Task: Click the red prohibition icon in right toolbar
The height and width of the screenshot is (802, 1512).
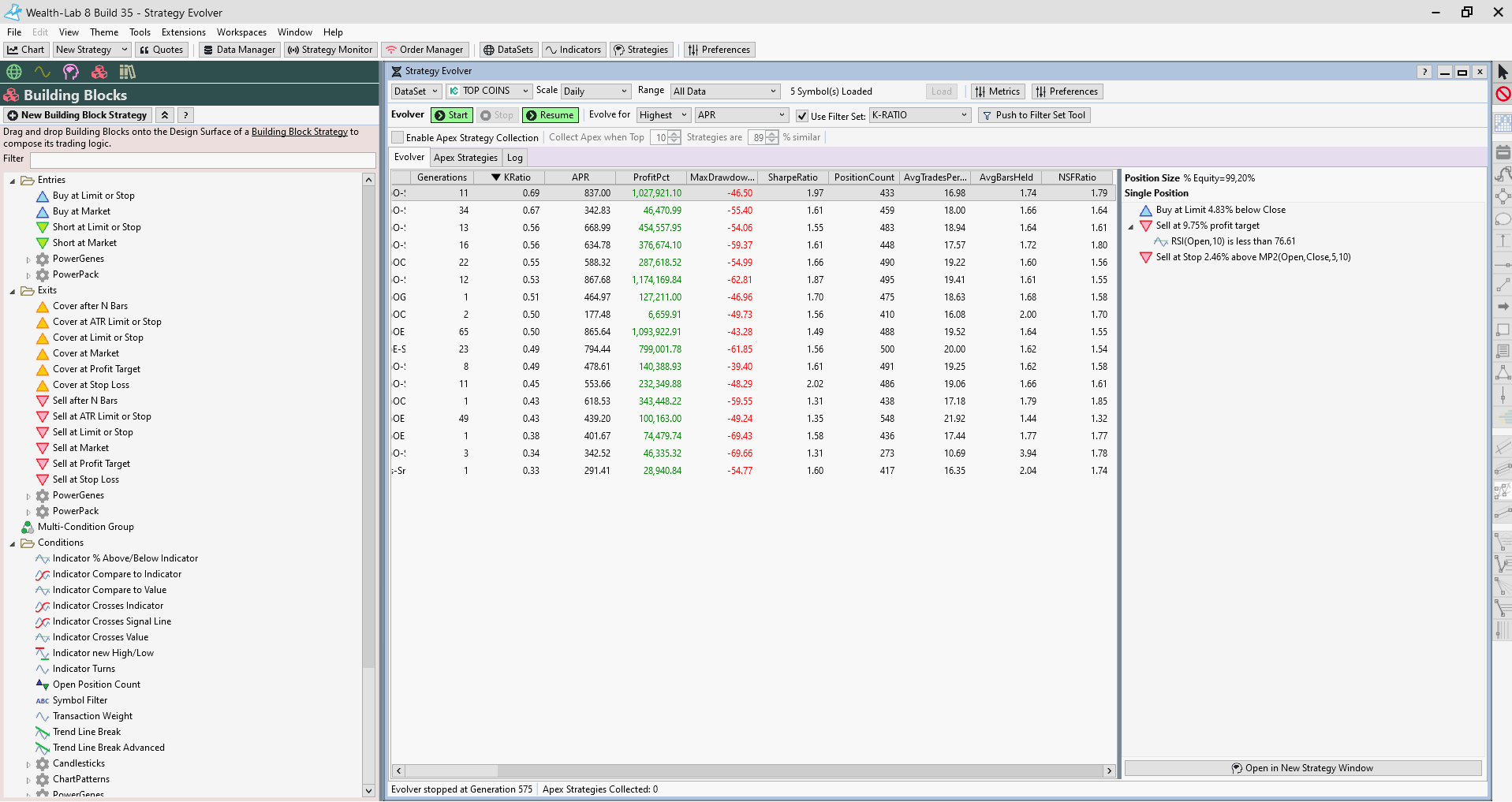Action: [x=1504, y=94]
